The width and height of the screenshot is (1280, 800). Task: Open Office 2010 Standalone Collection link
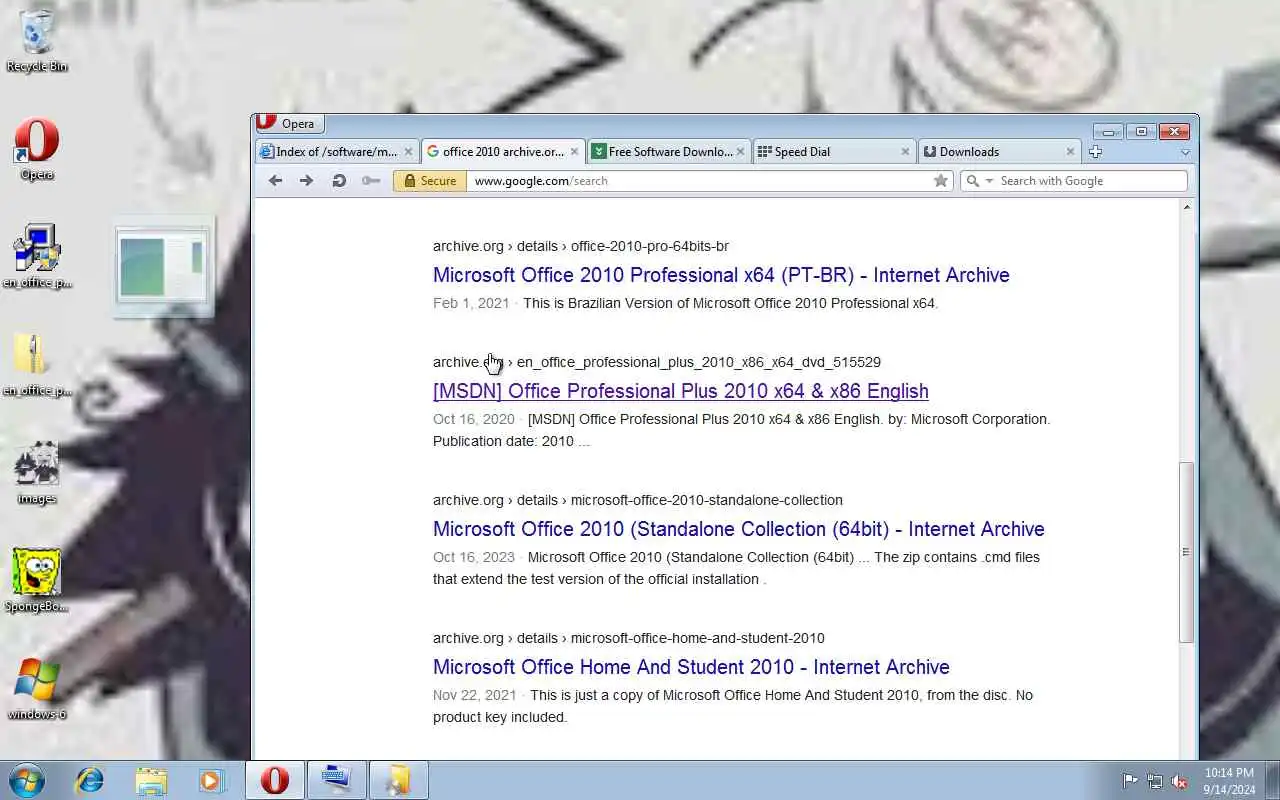(x=739, y=529)
